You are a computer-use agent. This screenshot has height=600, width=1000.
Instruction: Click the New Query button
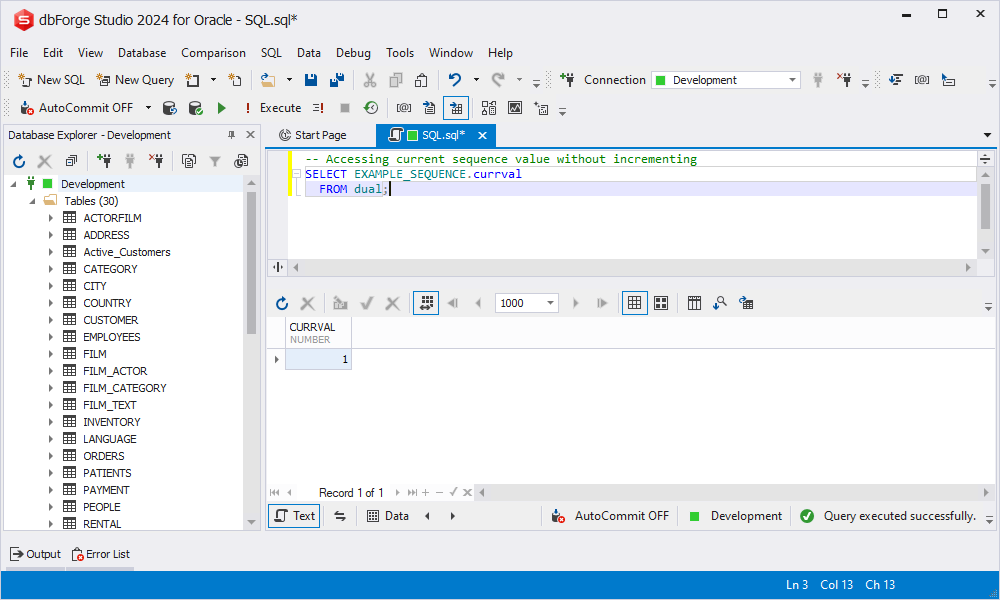click(135, 80)
